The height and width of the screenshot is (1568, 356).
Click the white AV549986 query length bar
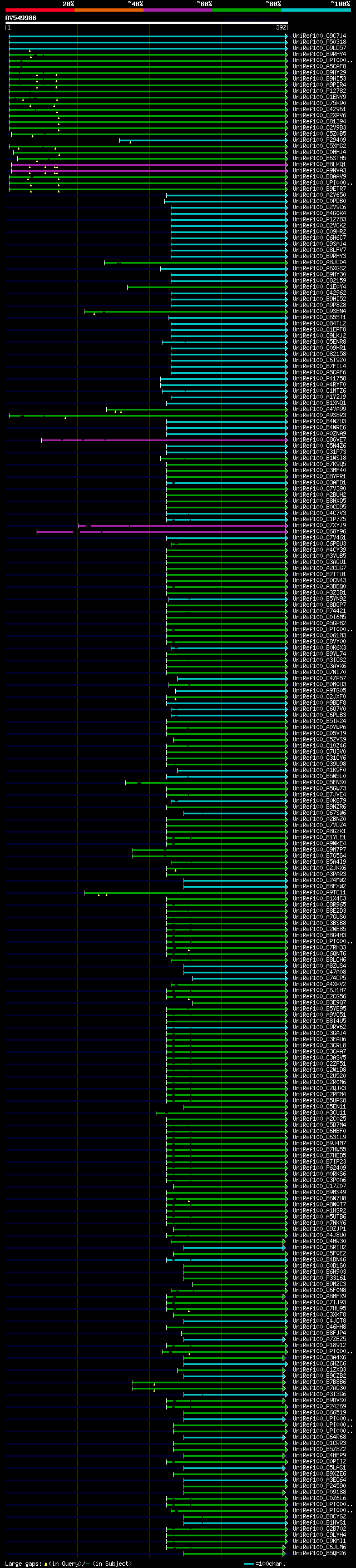[x=147, y=23]
